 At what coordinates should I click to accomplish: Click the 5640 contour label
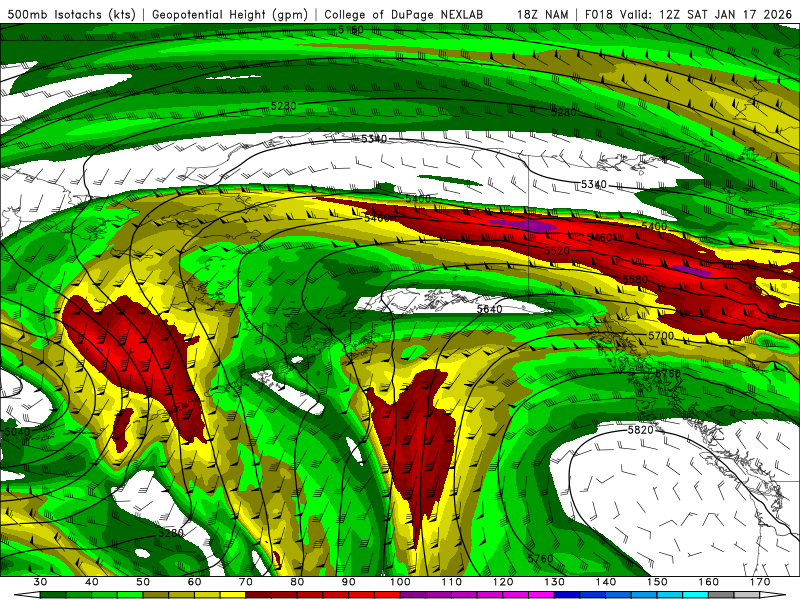pos(489,309)
